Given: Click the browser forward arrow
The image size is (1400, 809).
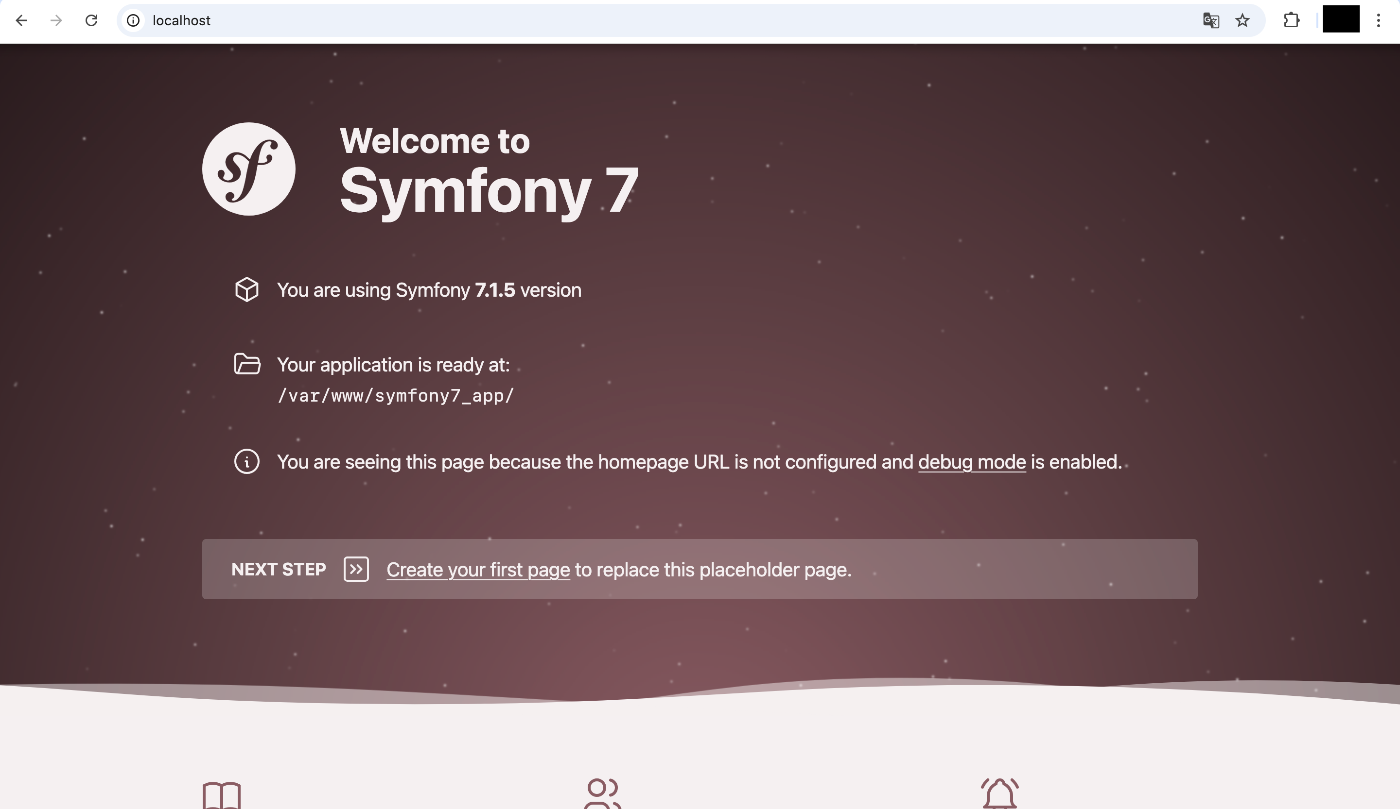Looking at the screenshot, I should pyautogui.click(x=56, y=20).
